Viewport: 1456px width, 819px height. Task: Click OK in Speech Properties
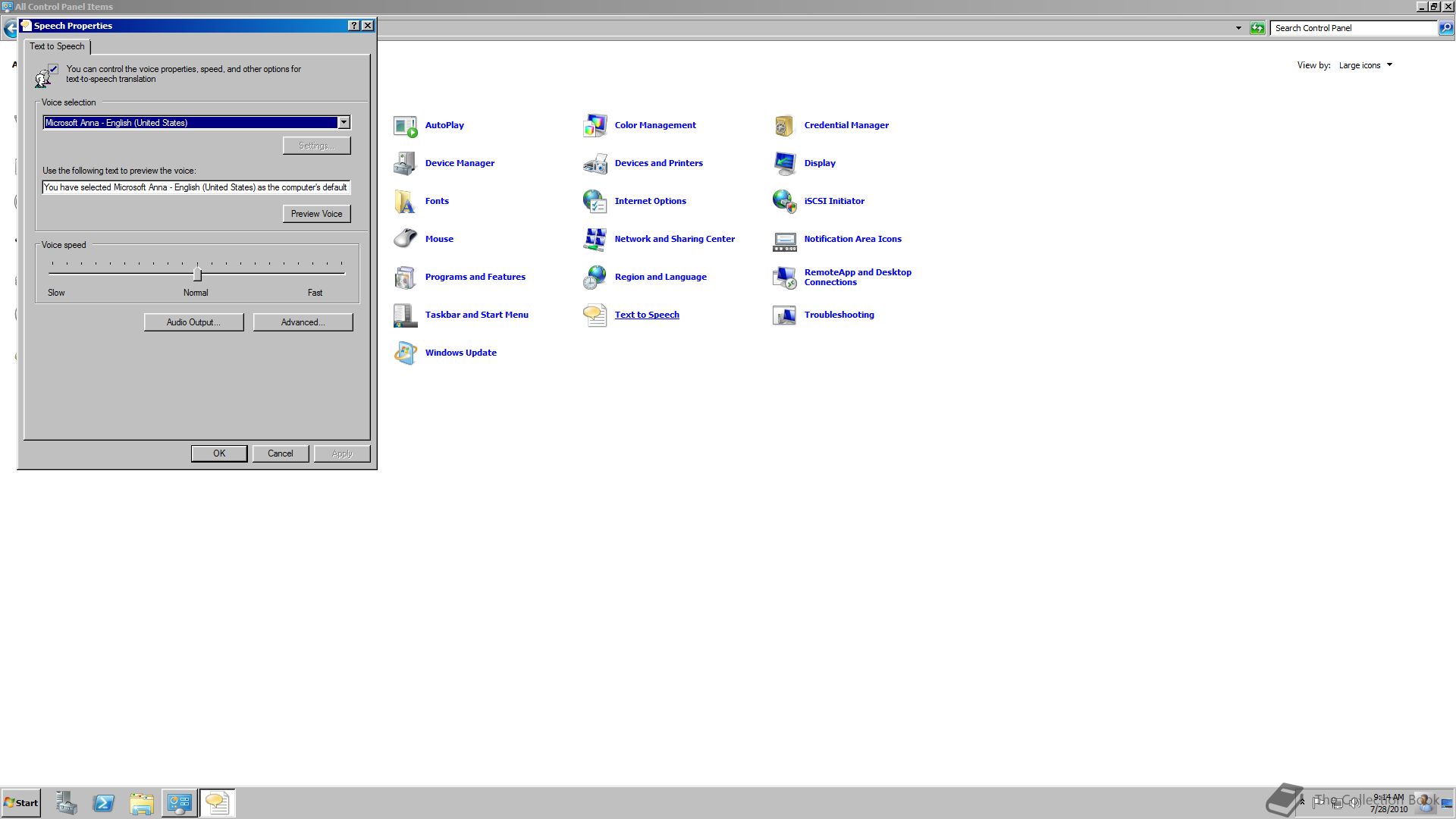(219, 453)
